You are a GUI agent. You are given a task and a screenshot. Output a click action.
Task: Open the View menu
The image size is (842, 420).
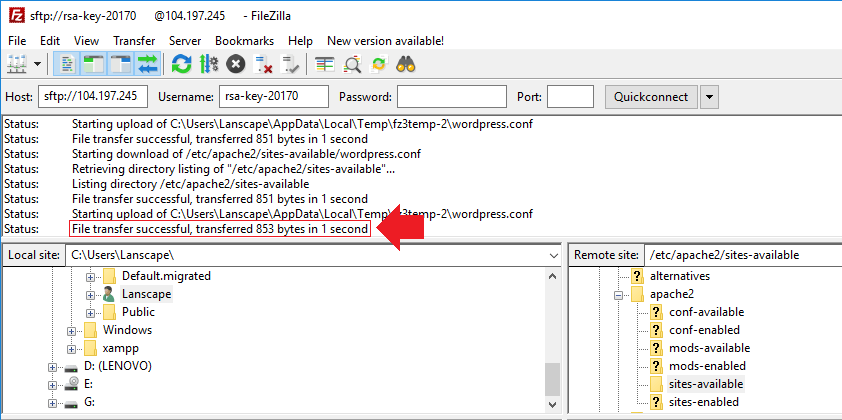[x=86, y=41]
